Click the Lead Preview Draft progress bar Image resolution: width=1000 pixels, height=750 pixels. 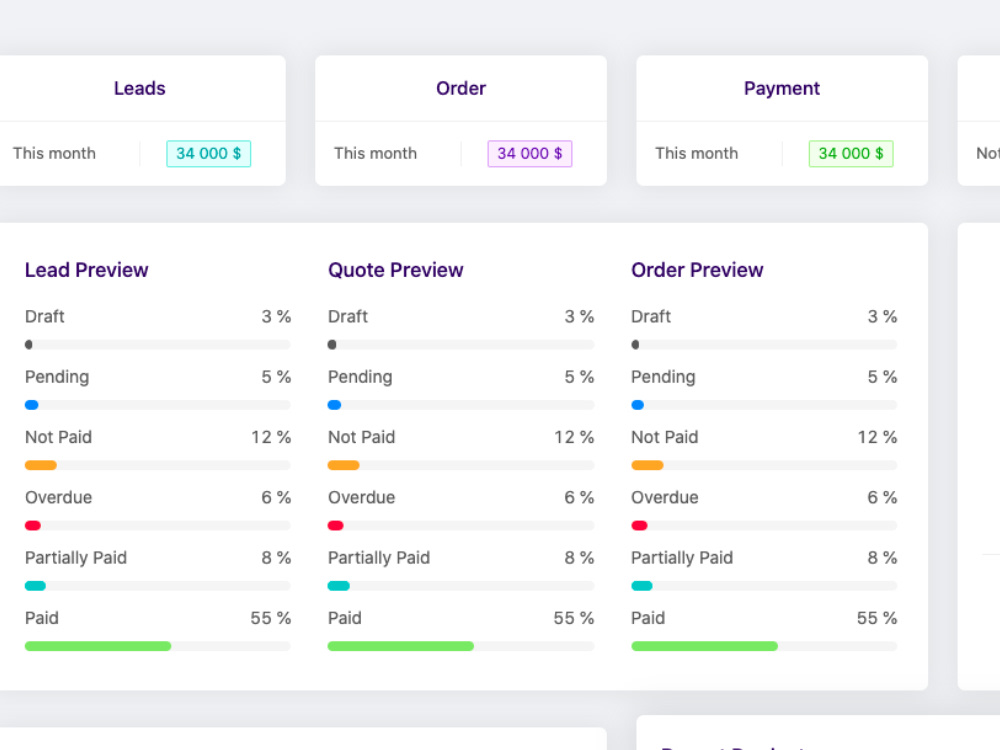coord(158,345)
